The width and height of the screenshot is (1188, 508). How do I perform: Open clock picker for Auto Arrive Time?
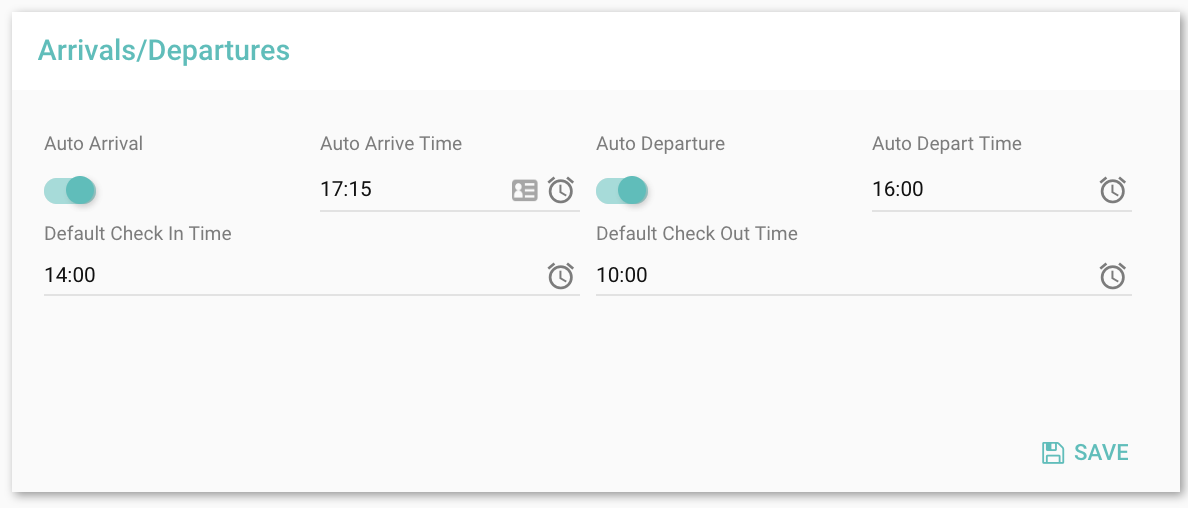point(561,190)
